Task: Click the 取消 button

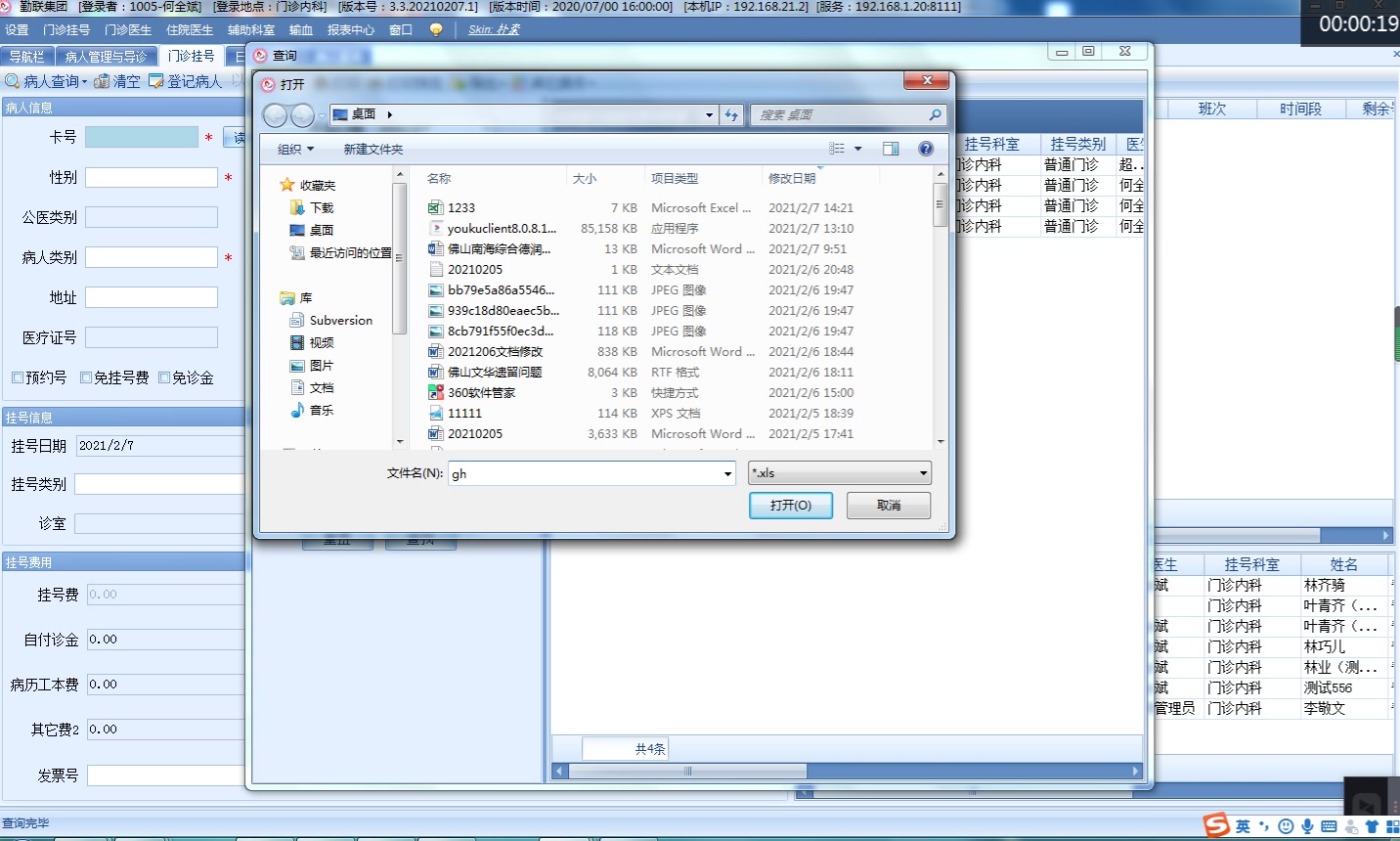Action: (x=889, y=506)
